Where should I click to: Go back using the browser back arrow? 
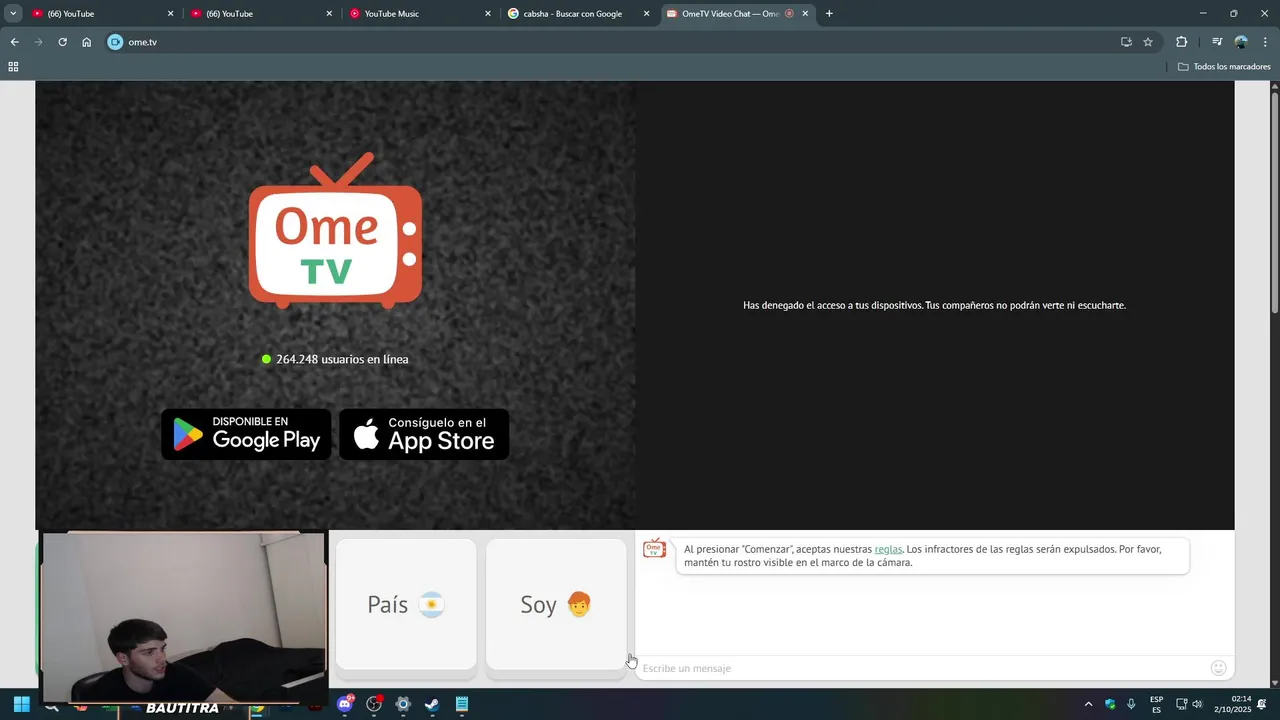coord(14,42)
